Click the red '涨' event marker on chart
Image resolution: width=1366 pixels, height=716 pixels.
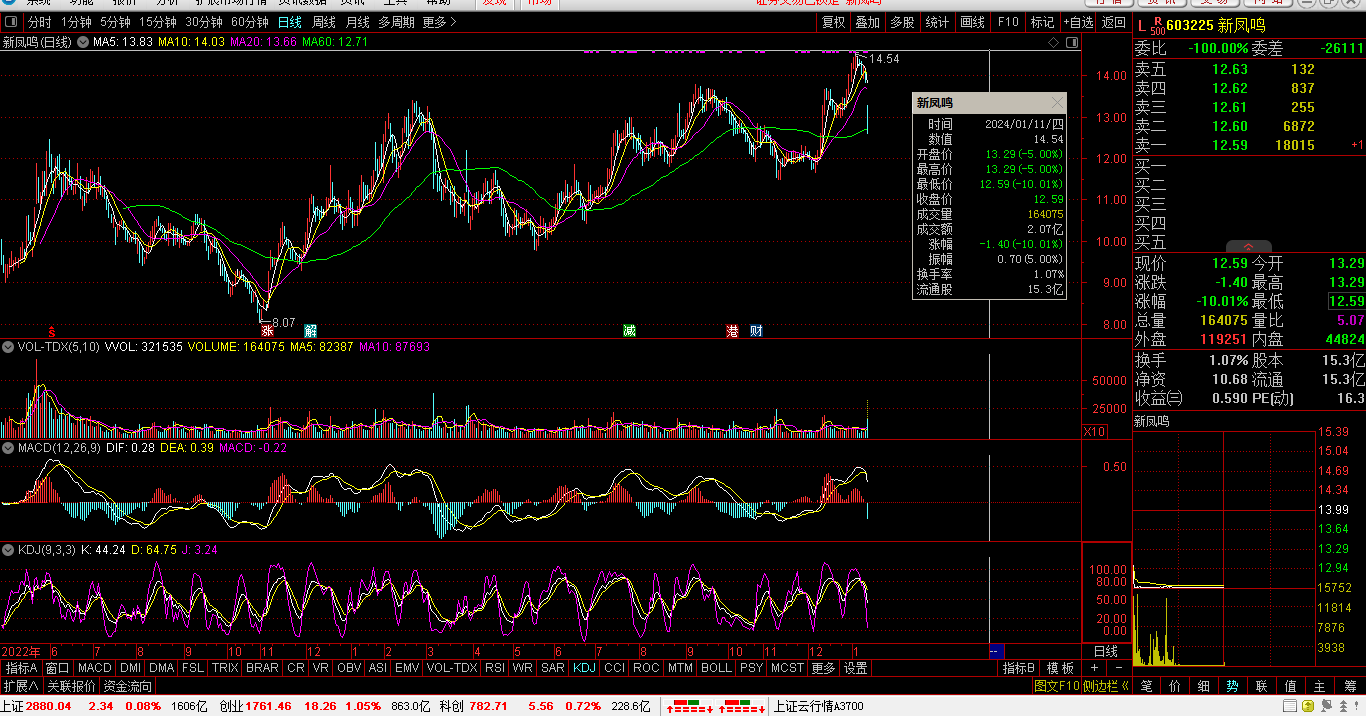point(267,330)
